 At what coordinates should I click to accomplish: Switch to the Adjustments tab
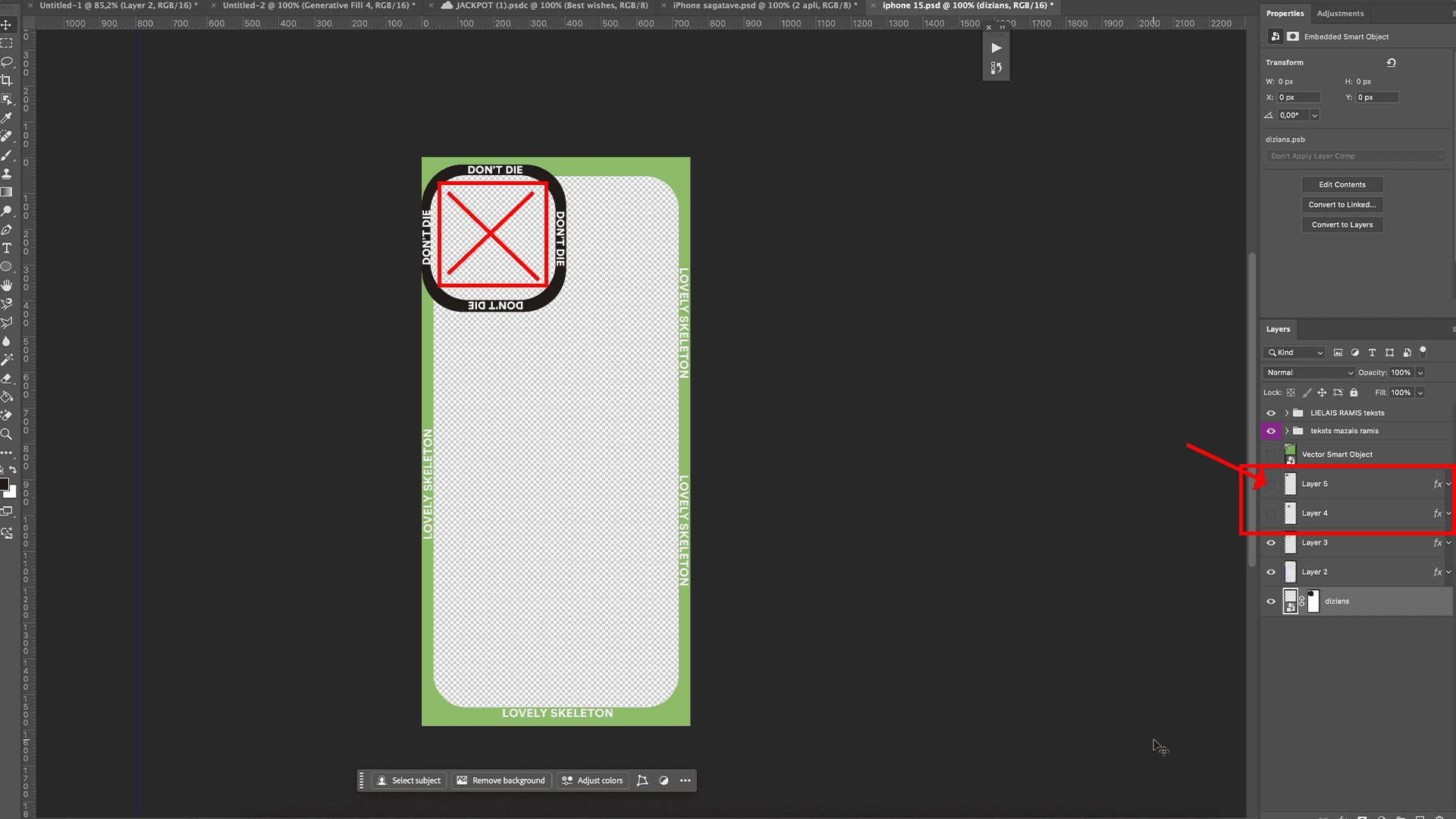pyautogui.click(x=1340, y=14)
